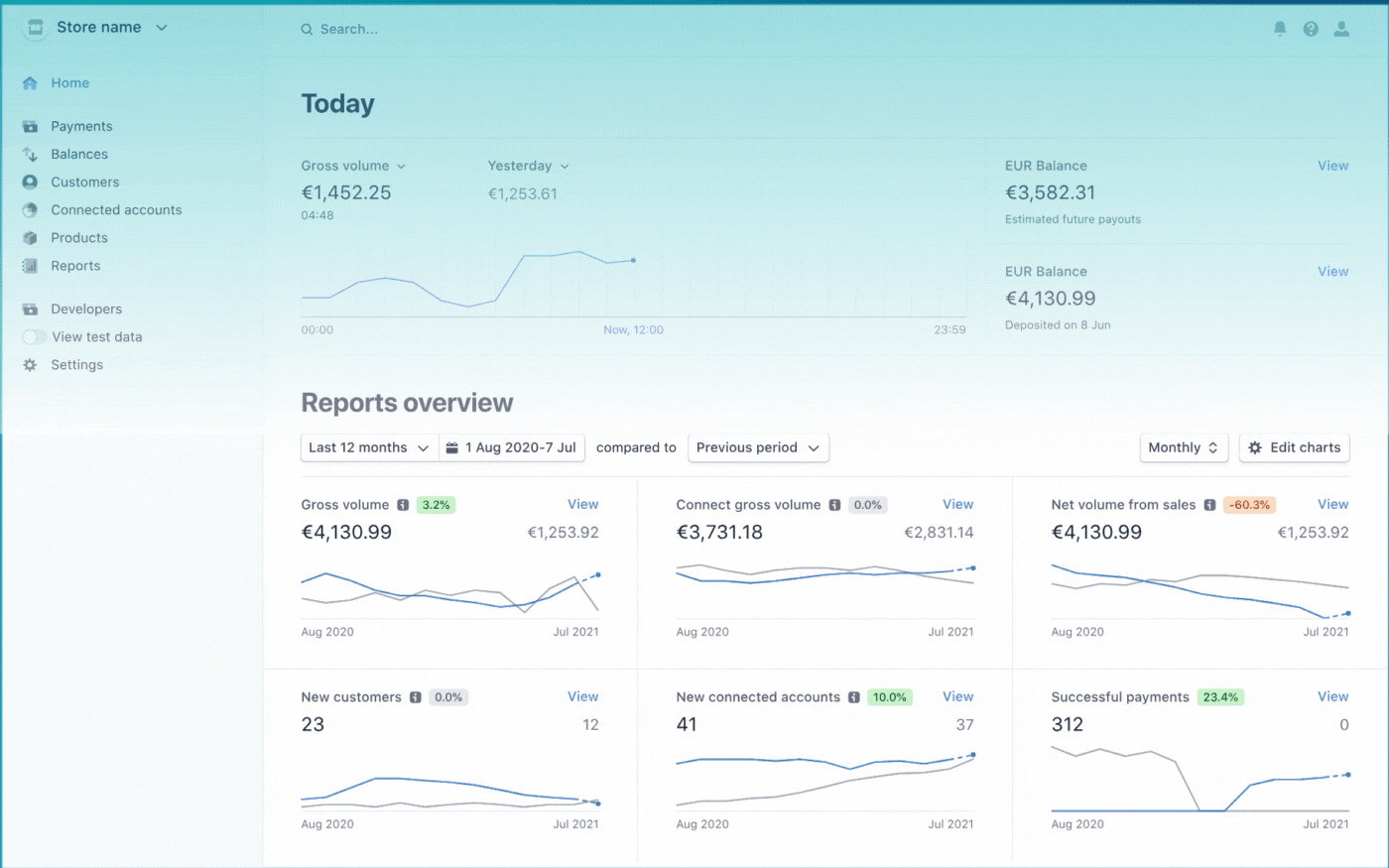Click the info icon beside Net volume from sales

[x=1209, y=505]
